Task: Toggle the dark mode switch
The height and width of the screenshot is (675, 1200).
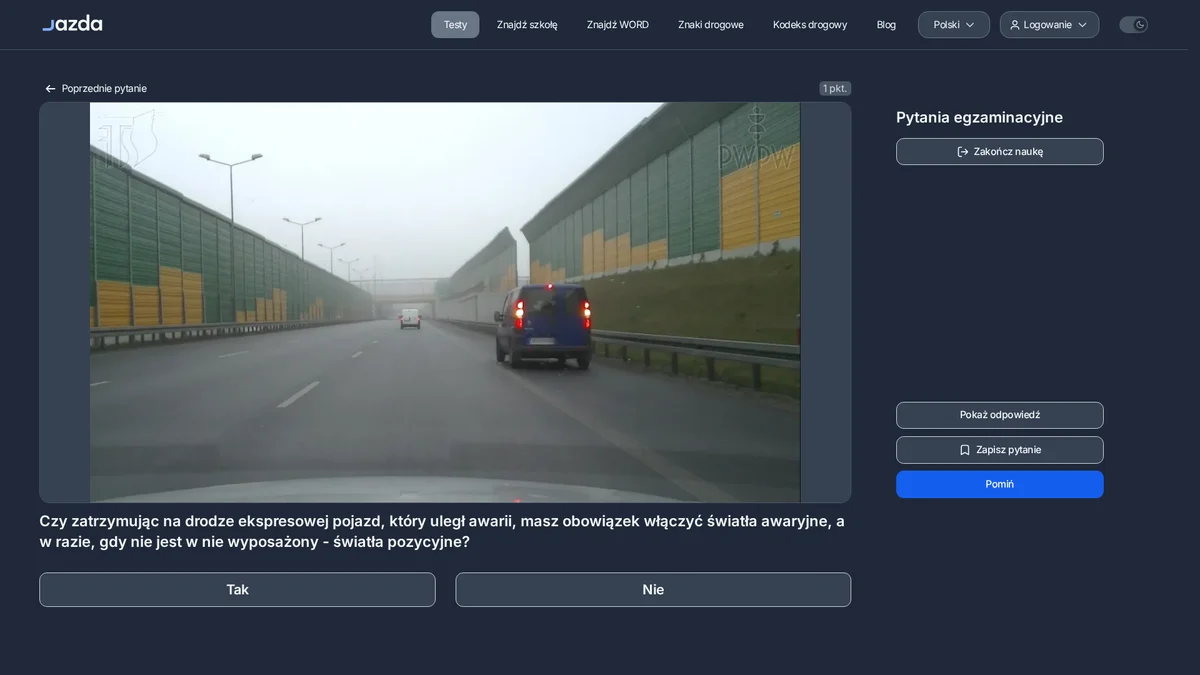Action: (1133, 25)
